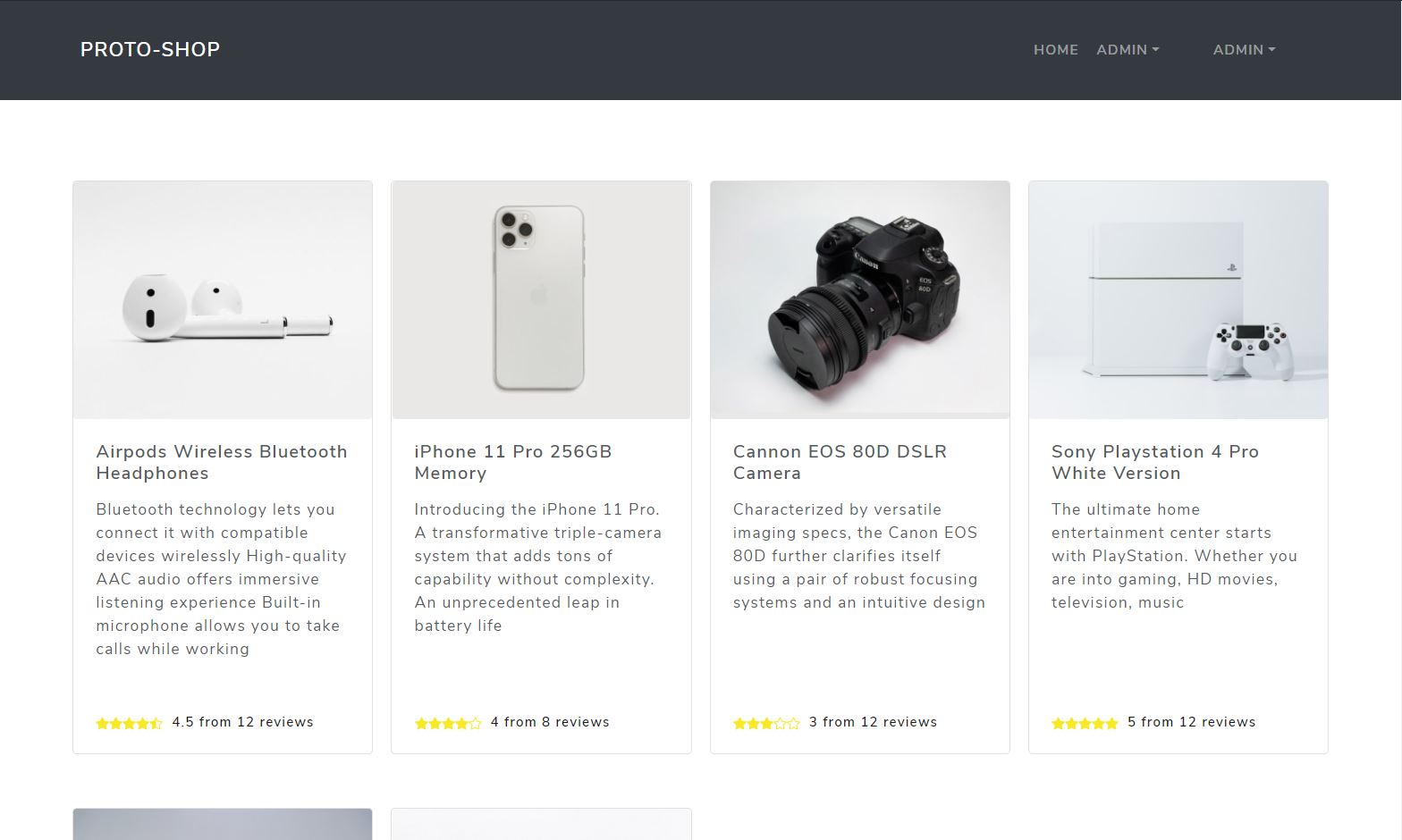Image resolution: width=1402 pixels, height=840 pixels.
Task: Click the half-filled star for Airpods rating
Action: [155, 722]
